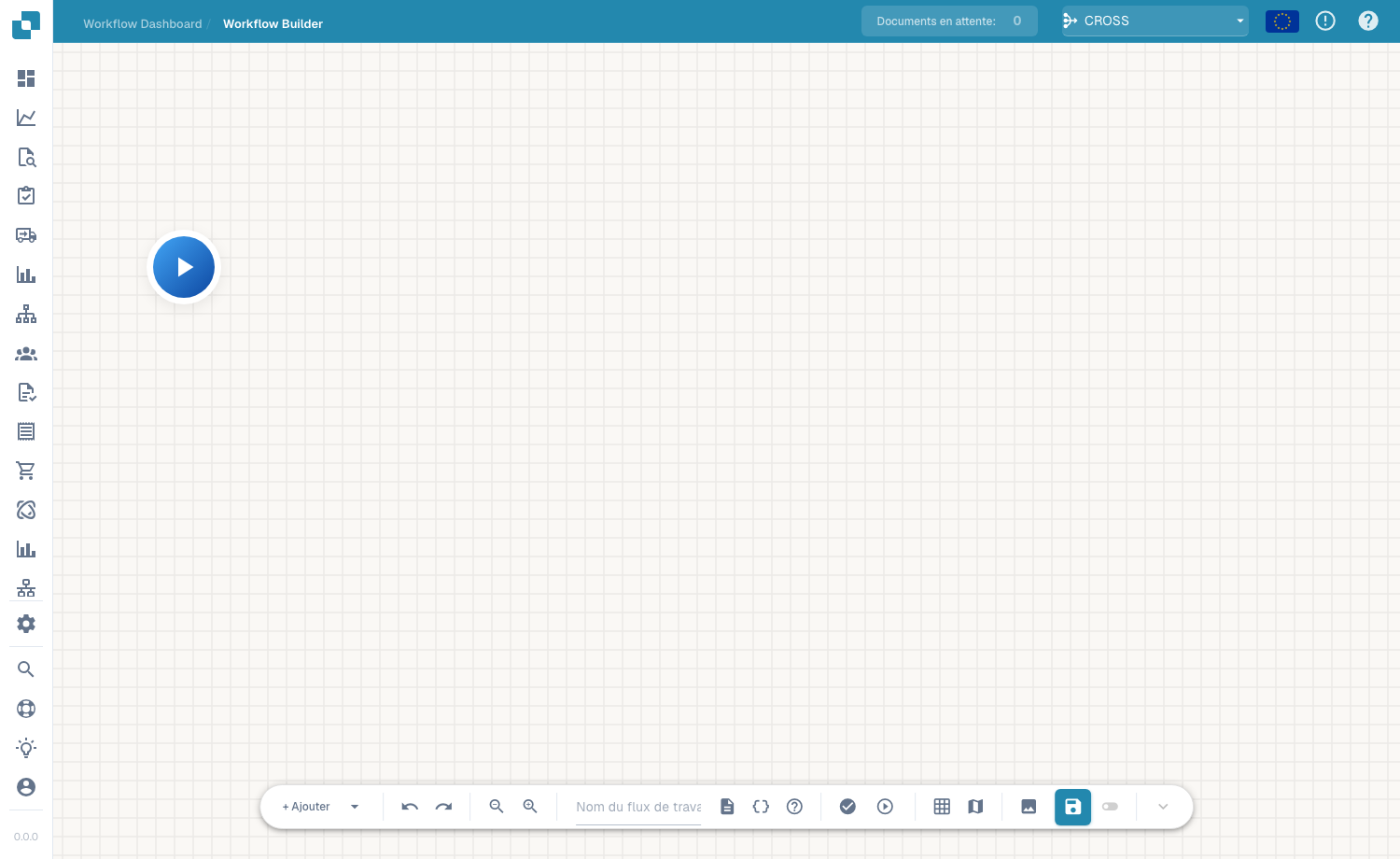Toggle the canvas grid icon
1400x859 pixels.
[x=942, y=807]
